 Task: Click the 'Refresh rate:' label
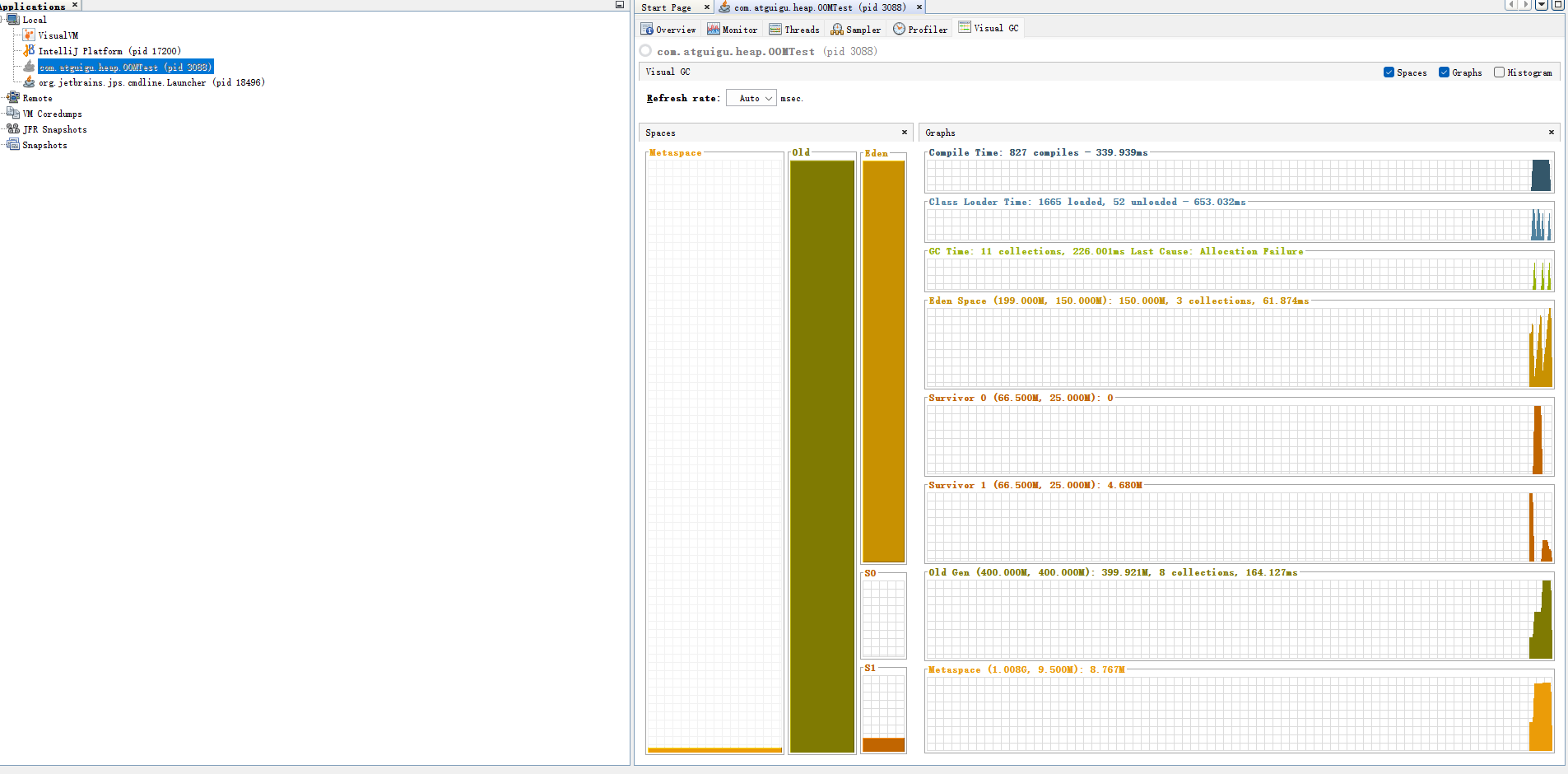tap(683, 98)
